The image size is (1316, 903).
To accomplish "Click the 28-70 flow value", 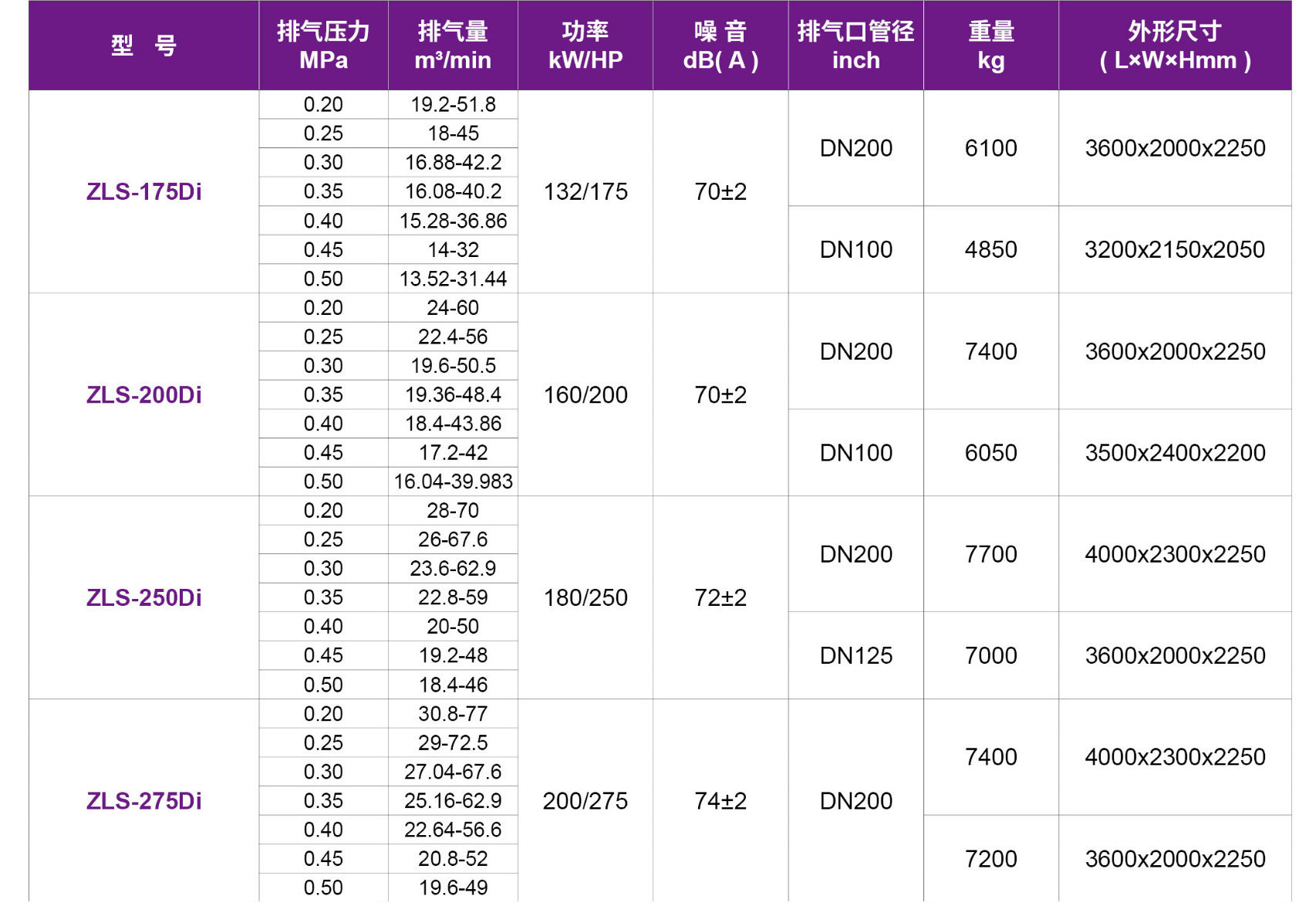I will (x=453, y=510).
